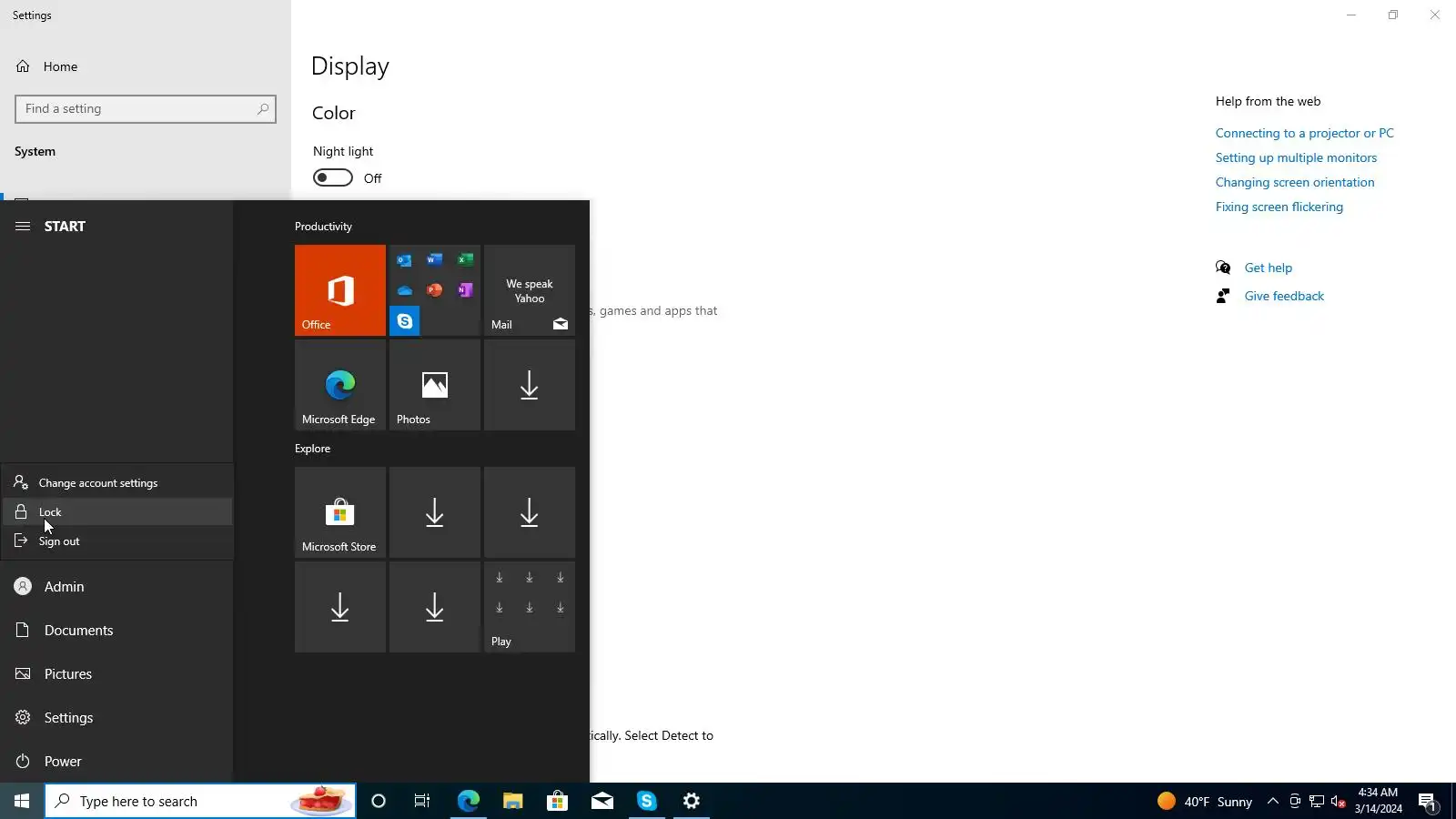Open Settings from Start sidebar
The height and width of the screenshot is (819, 1456).
pyautogui.click(x=116, y=718)
